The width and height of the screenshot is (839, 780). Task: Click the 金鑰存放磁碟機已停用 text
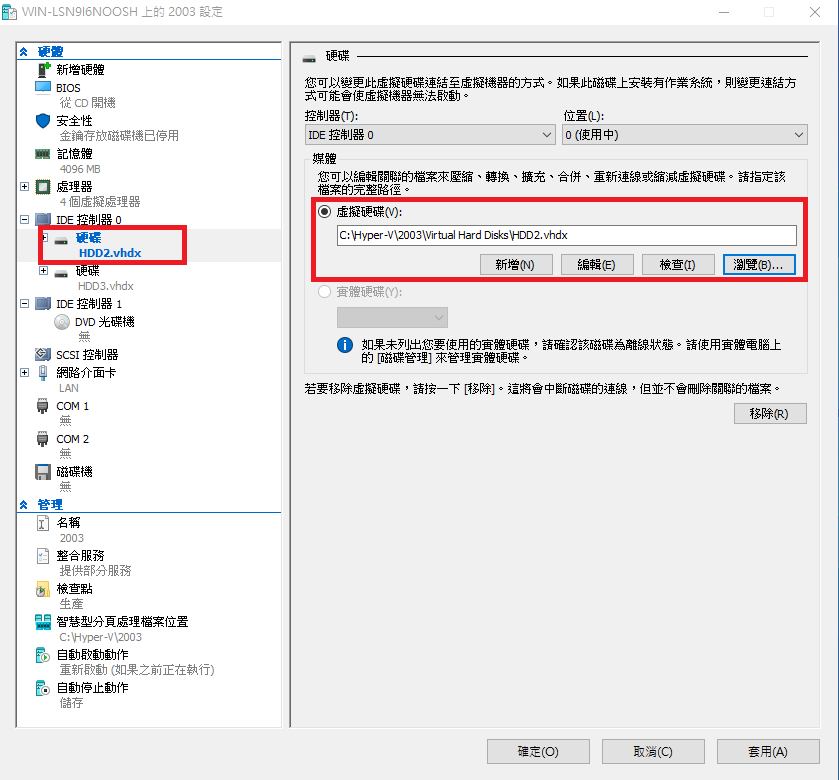(x=119, y=136)
